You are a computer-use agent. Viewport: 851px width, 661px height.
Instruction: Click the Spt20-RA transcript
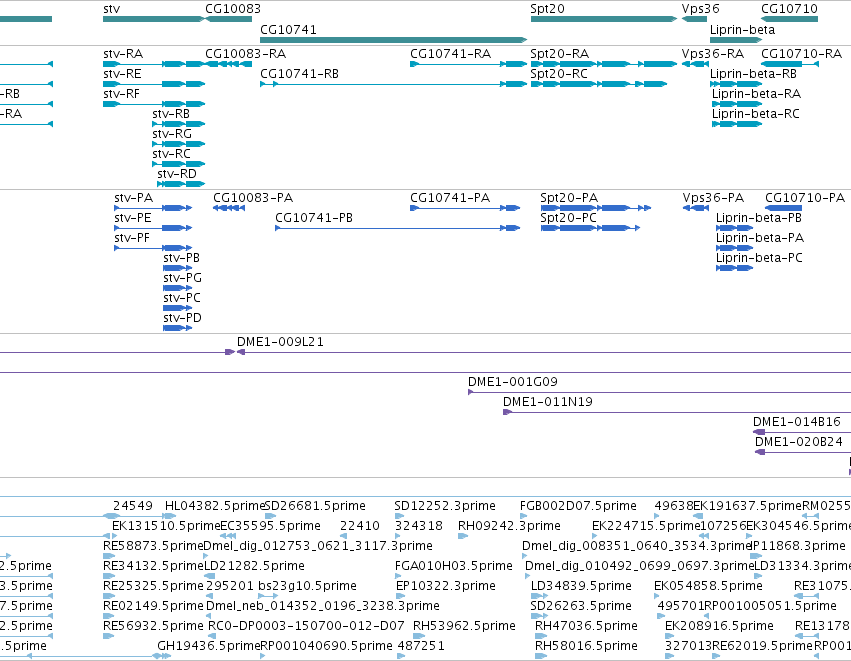coord(604,64)
